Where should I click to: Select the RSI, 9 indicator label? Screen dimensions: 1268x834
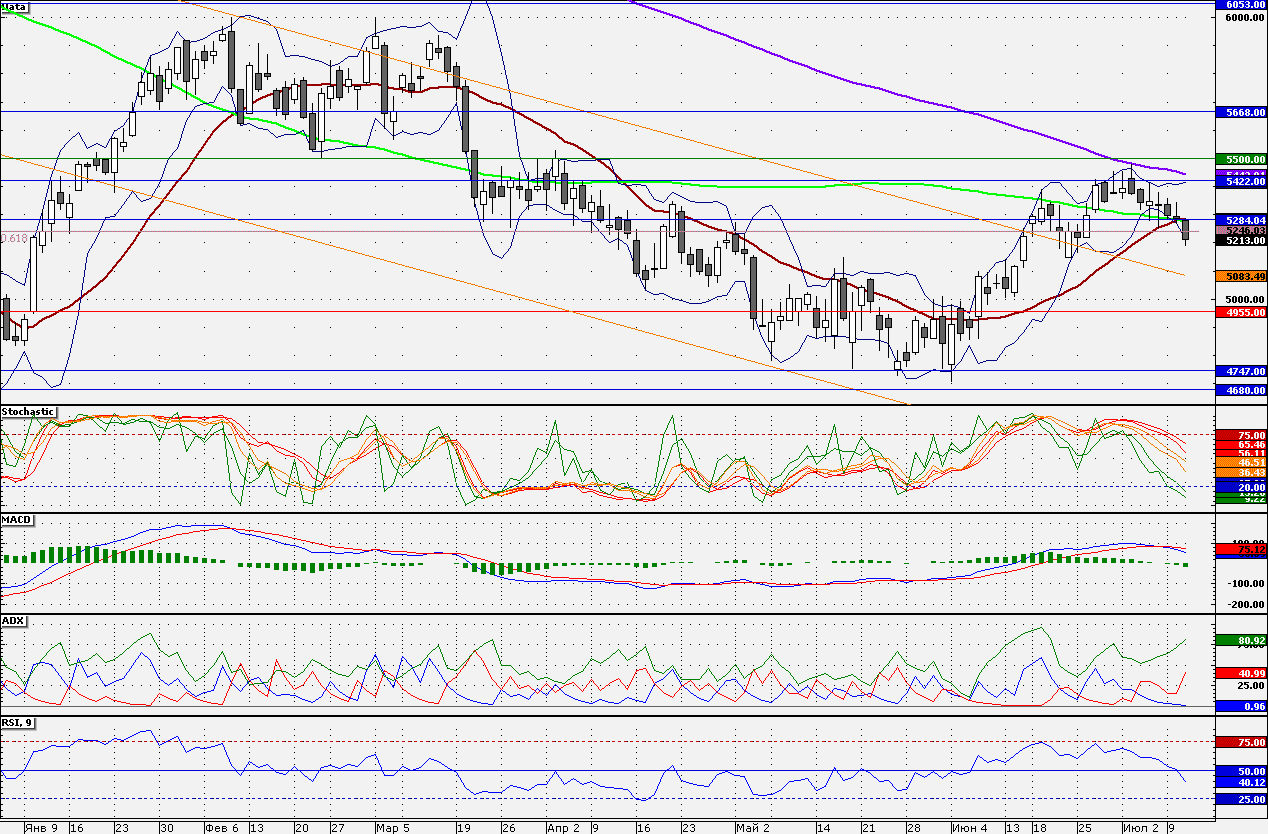17,722
